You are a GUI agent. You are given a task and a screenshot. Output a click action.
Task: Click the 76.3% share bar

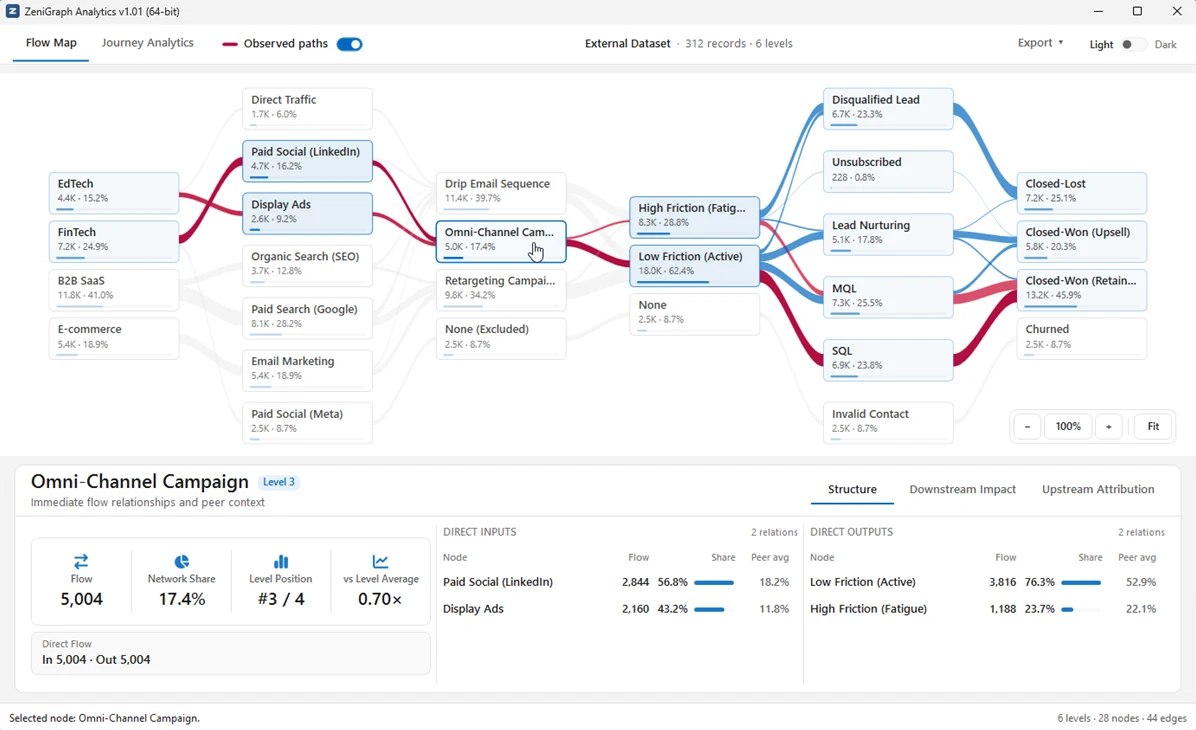[1082, 582]
